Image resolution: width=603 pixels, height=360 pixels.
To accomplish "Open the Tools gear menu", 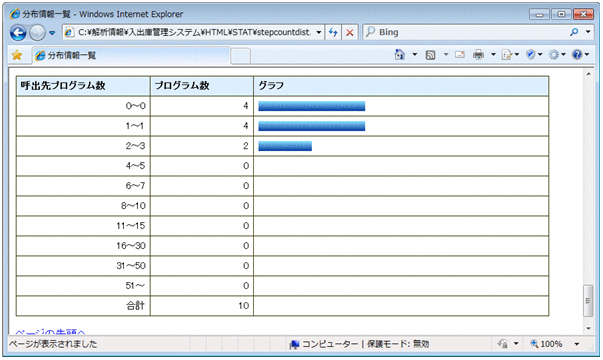I will point(557,55).
